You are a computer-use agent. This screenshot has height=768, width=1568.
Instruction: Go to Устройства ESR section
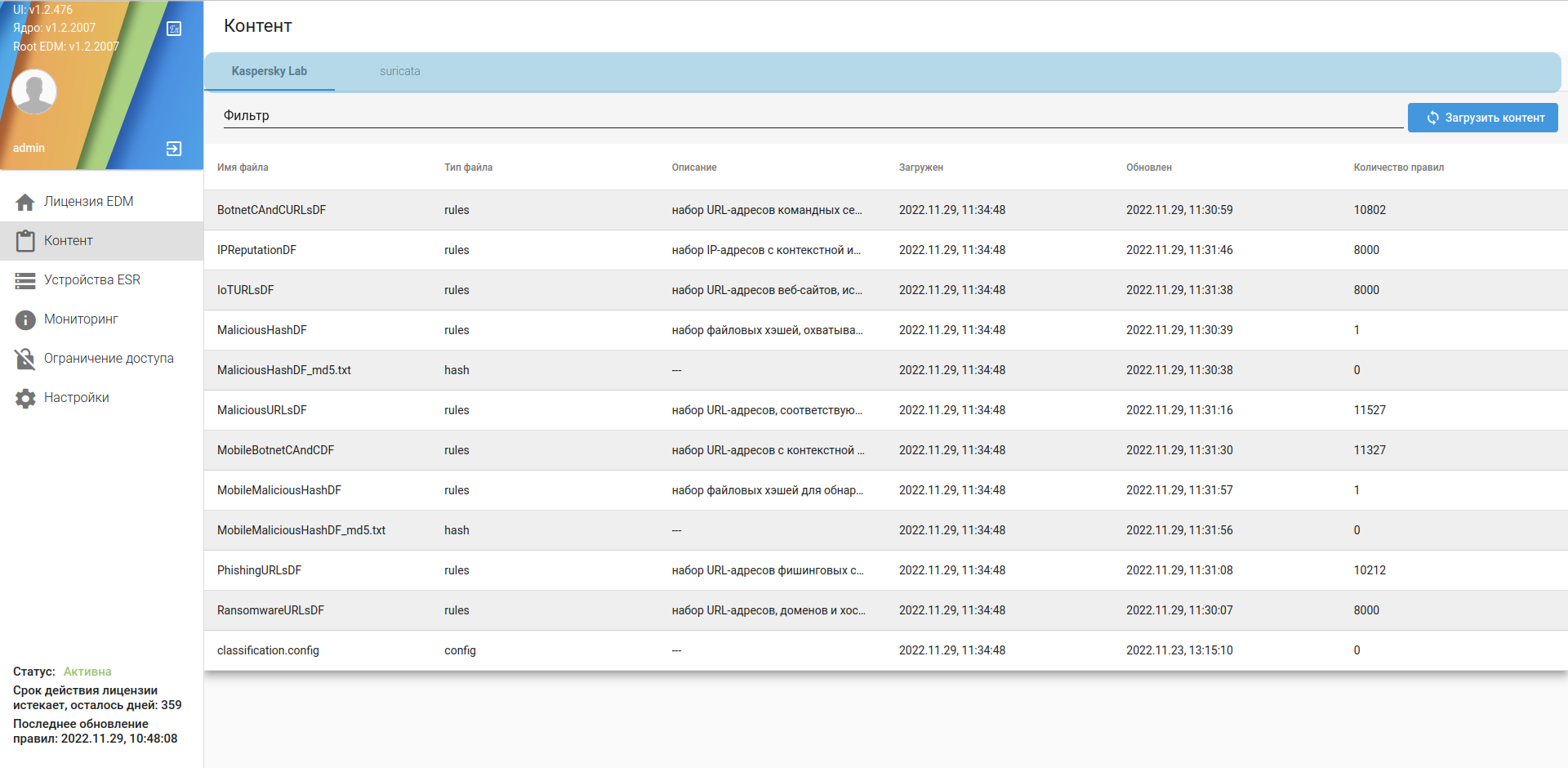101,280
